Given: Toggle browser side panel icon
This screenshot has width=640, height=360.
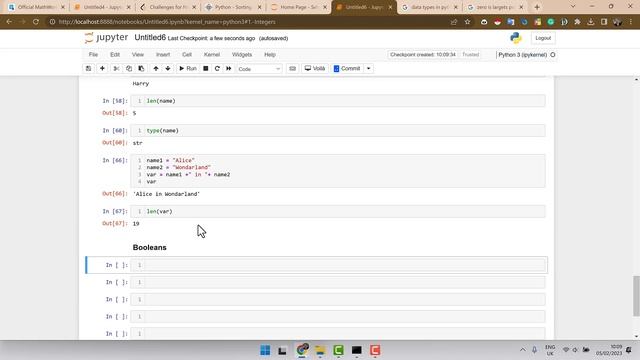Looking at the screenshot, I should (604, 22).
